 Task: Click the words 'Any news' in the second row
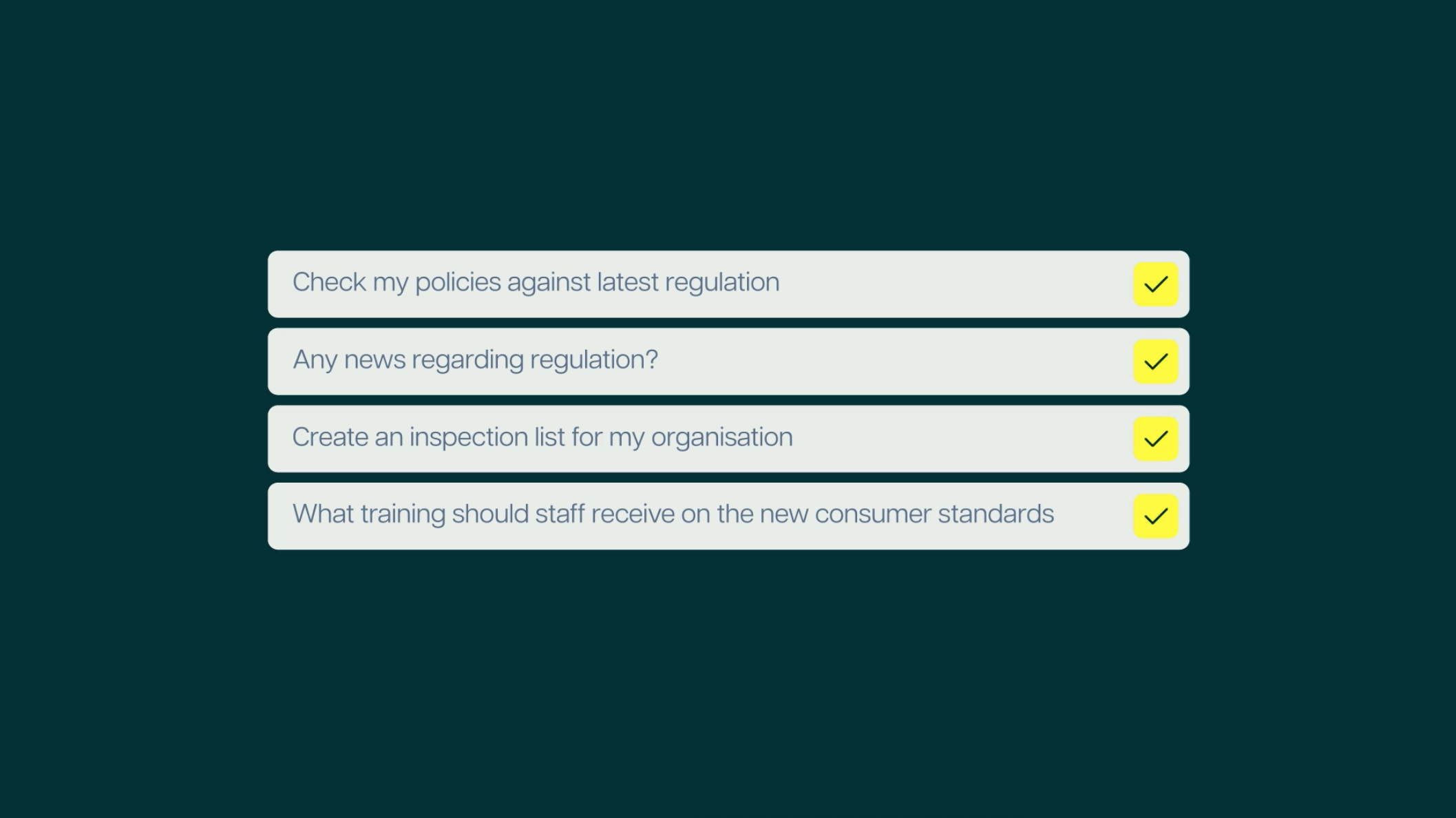(349, 359)
